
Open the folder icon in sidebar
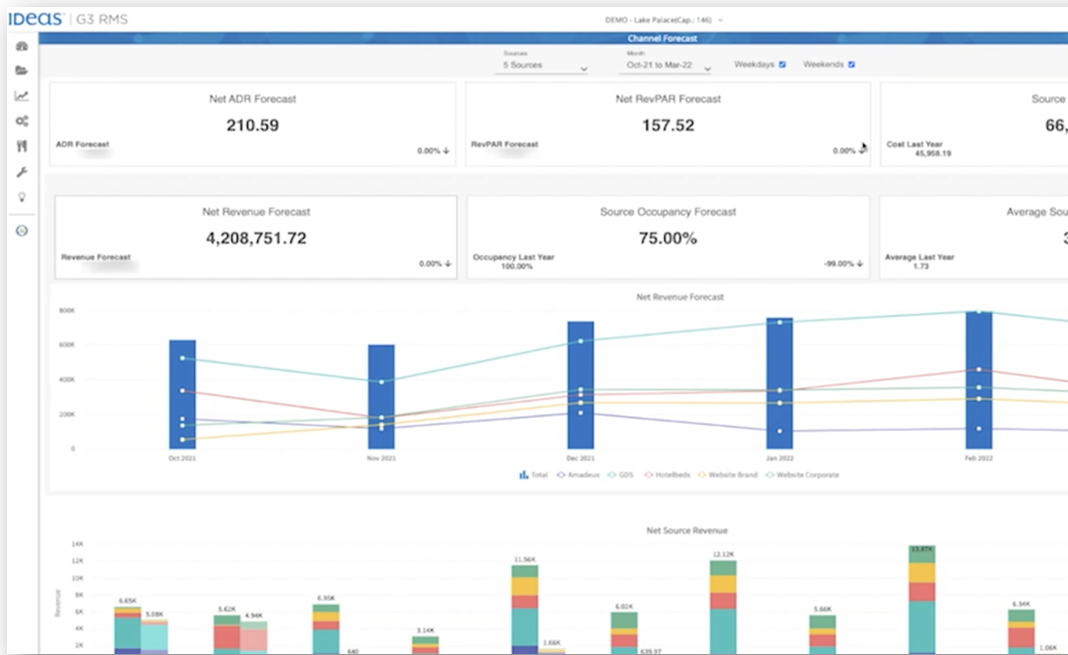[22, 70]
